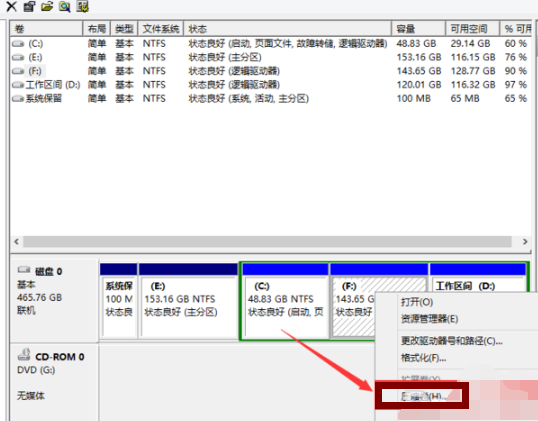Click the settings view toolbar icon
The width and height of the screenshot is (538, 421).
[82, 6]
